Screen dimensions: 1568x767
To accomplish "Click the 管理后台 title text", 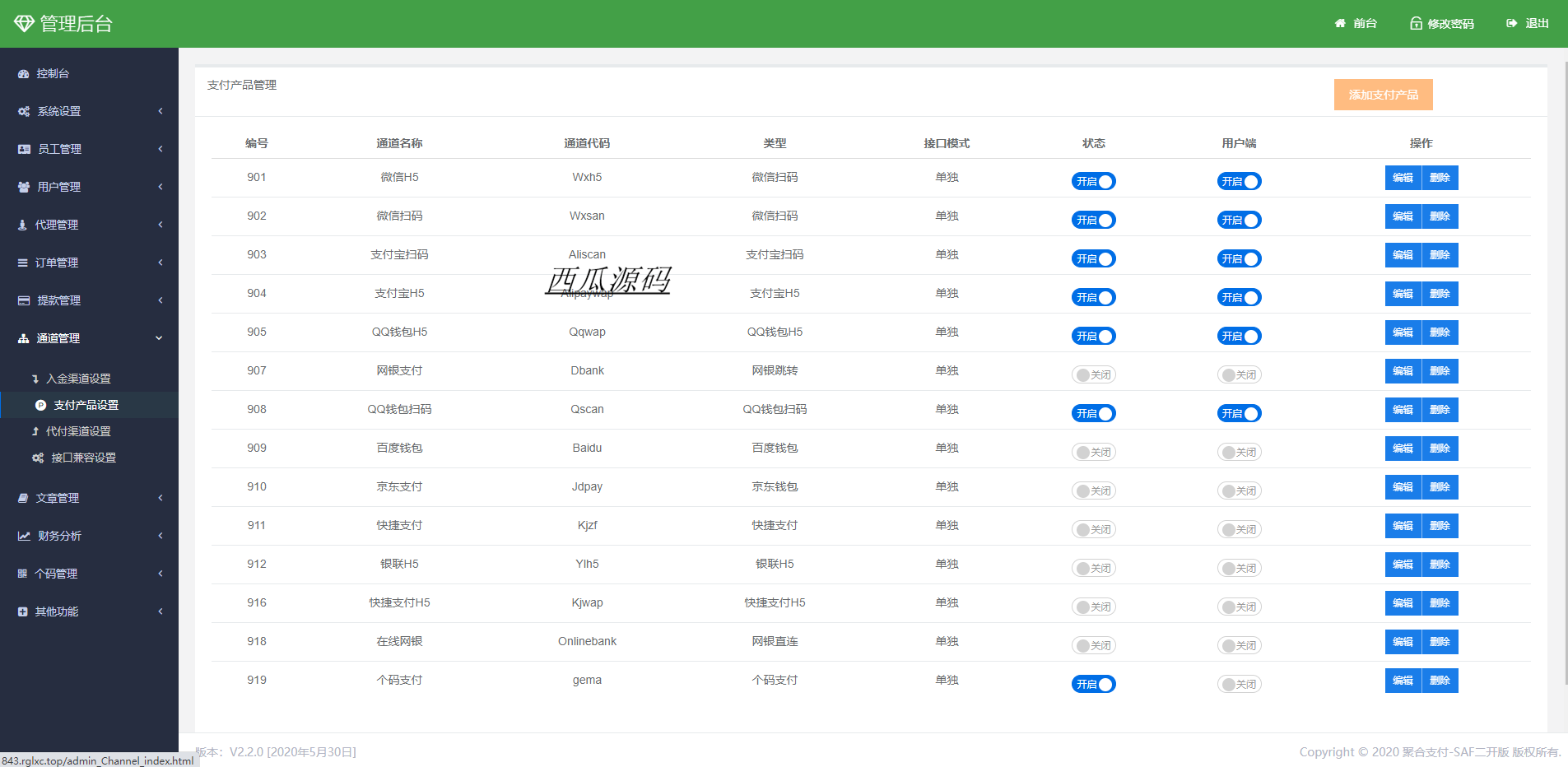I will coord(77,24).
